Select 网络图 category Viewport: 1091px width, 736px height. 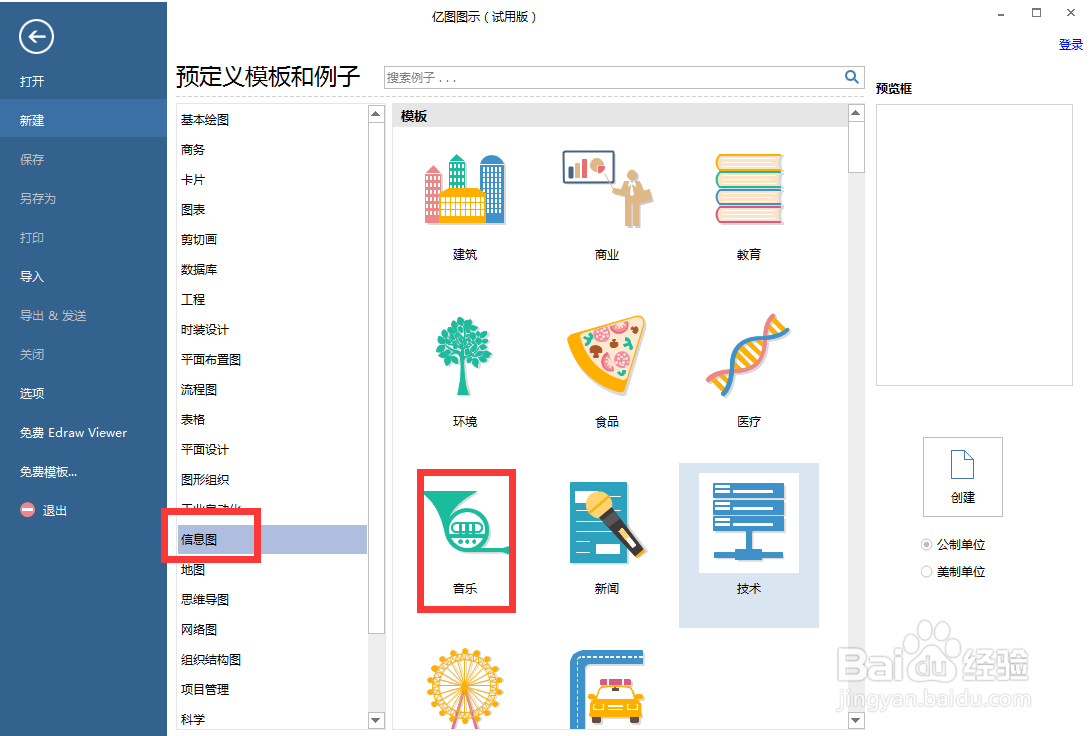click(199, 629)
